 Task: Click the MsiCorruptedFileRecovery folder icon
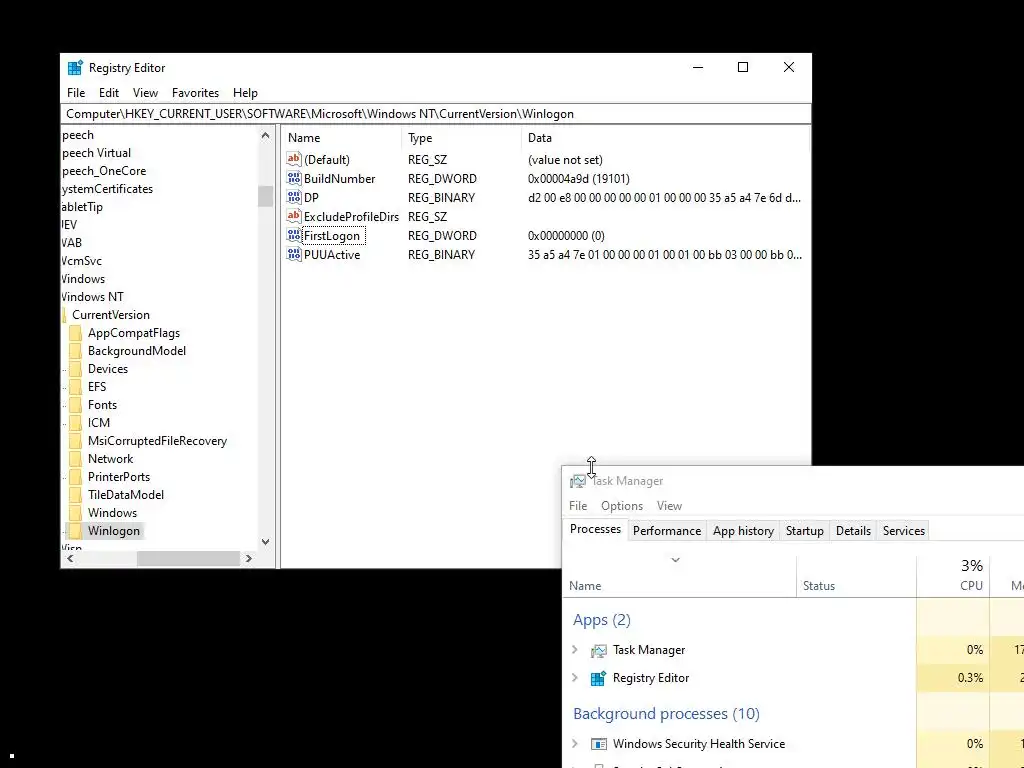tap(76, 441)
